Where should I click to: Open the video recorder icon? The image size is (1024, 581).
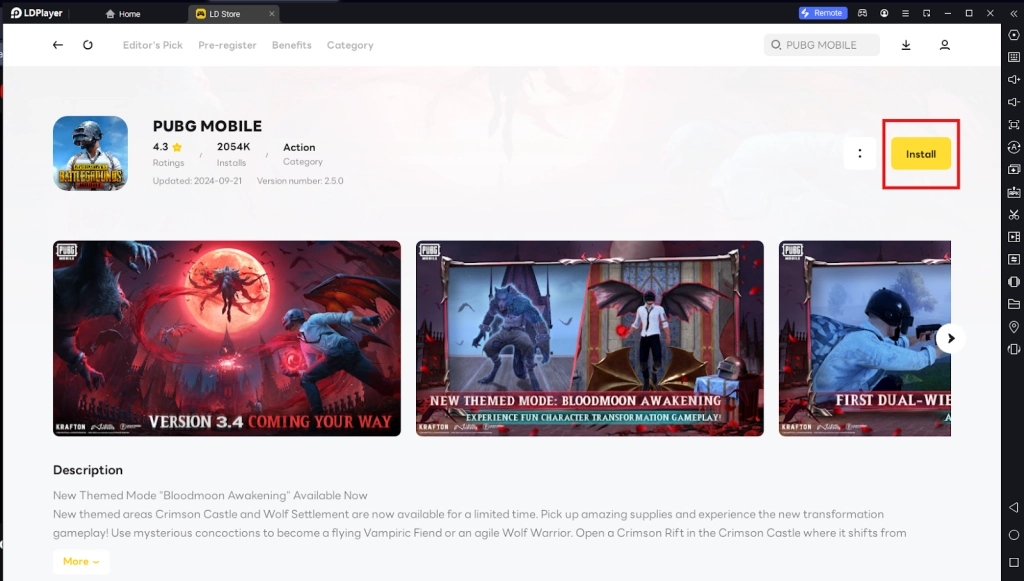click(1014, 237)
